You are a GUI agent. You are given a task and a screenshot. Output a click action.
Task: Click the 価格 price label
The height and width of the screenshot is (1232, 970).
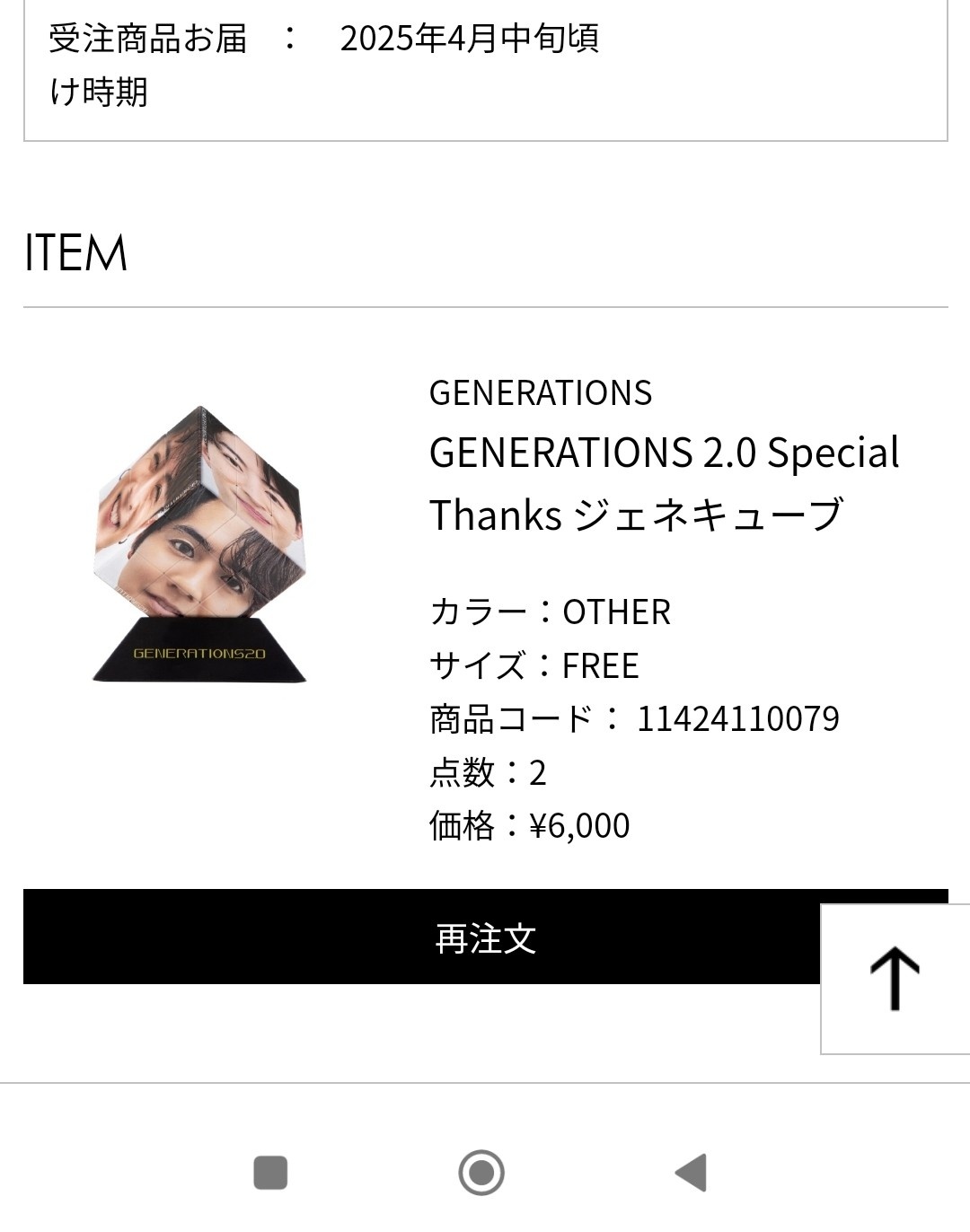click(462, 825)
